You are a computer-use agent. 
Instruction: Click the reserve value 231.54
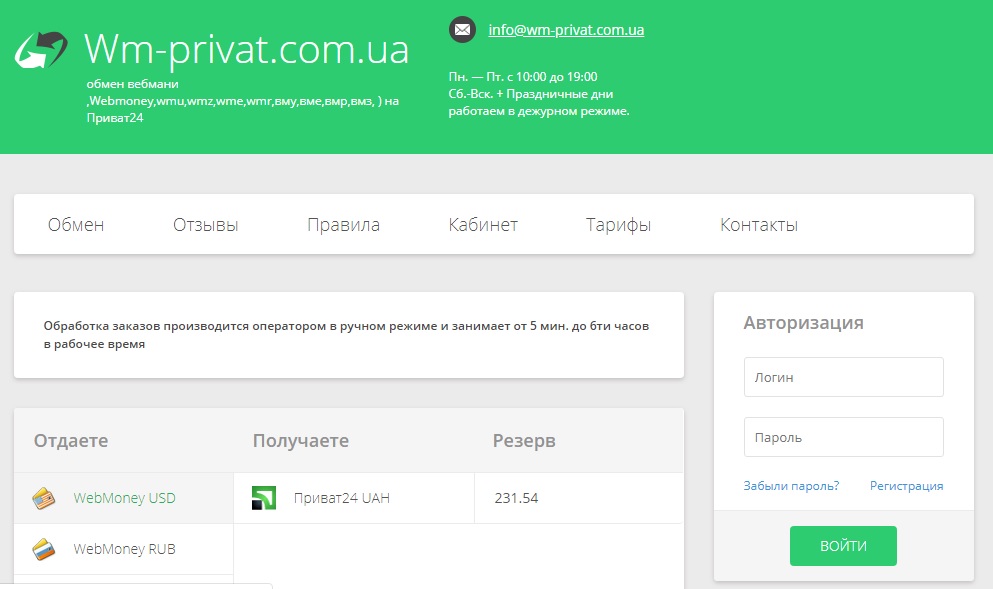pos(516,498)
